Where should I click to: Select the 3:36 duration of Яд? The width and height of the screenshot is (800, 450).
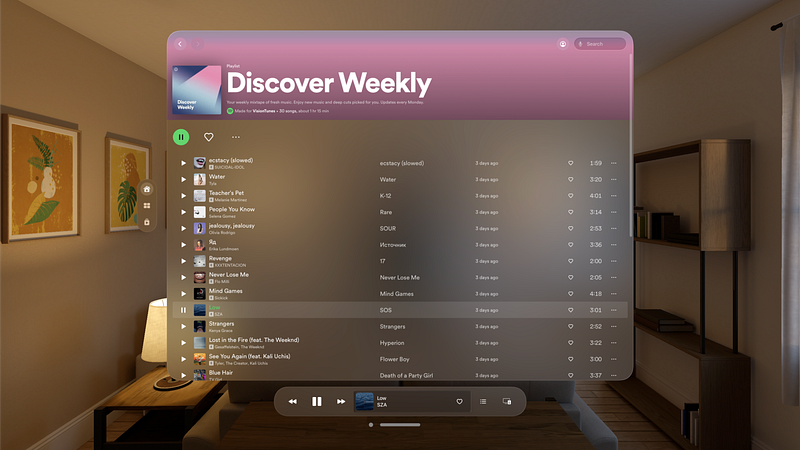click(x=595, y=245)
